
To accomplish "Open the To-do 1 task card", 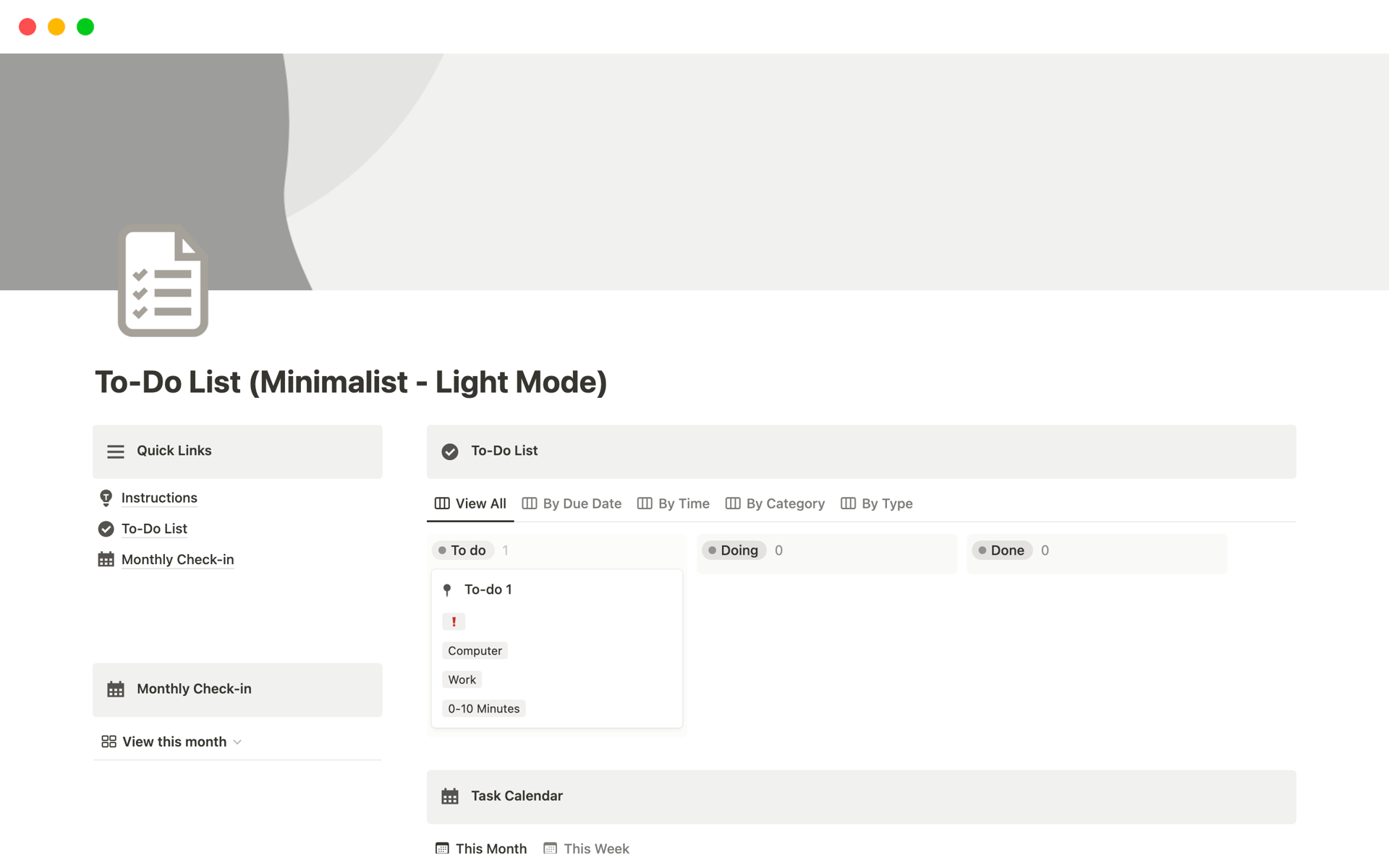I will point(488,590).
